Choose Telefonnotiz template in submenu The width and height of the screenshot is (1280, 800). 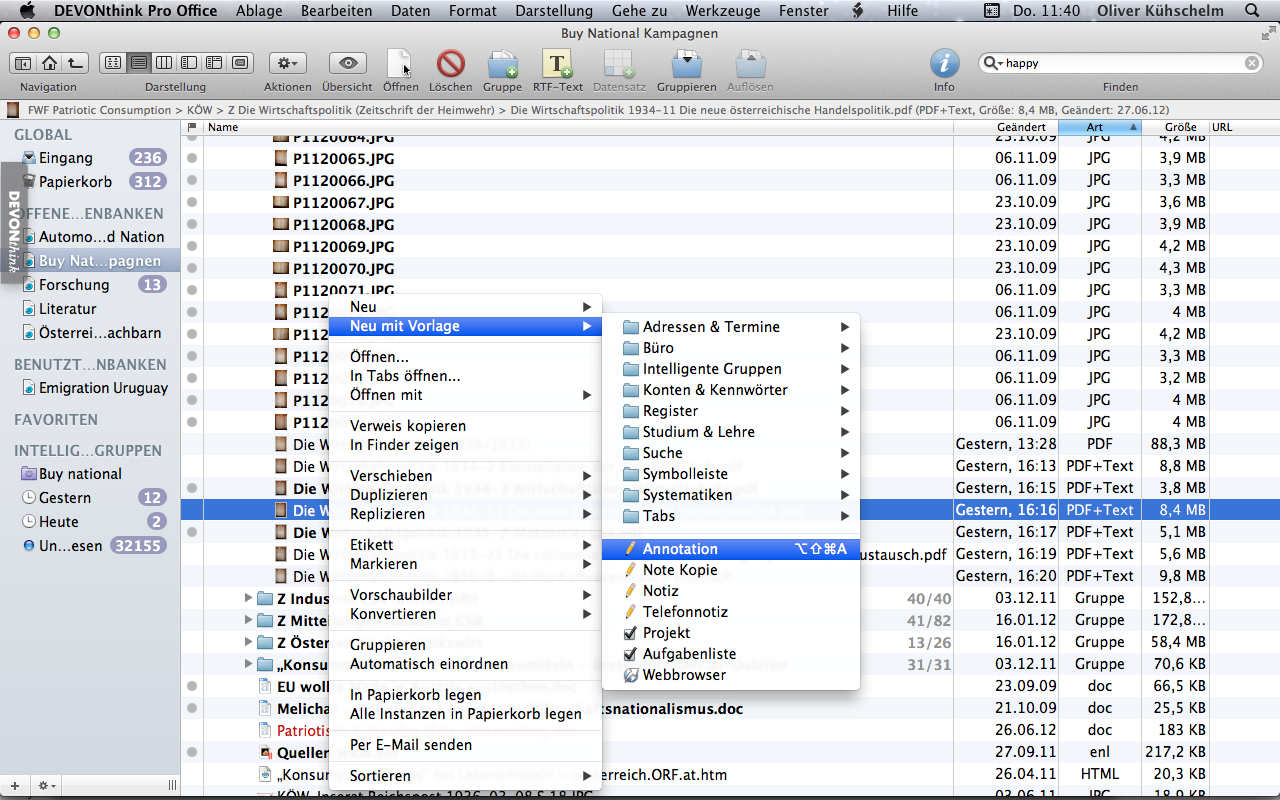coord(730,612)
